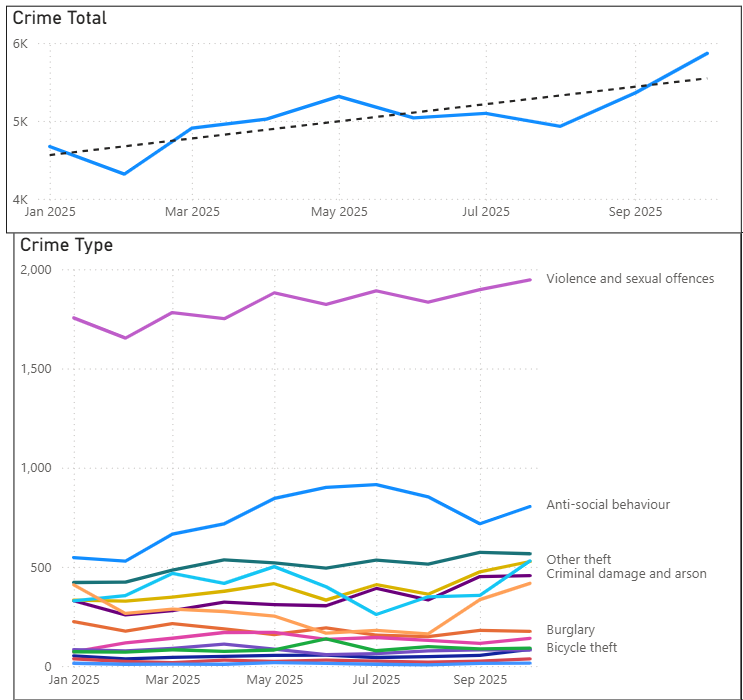
Task: Click Mar 2025 on Crime Total axis
Action: pyautogui.click(x=191, y=212)
